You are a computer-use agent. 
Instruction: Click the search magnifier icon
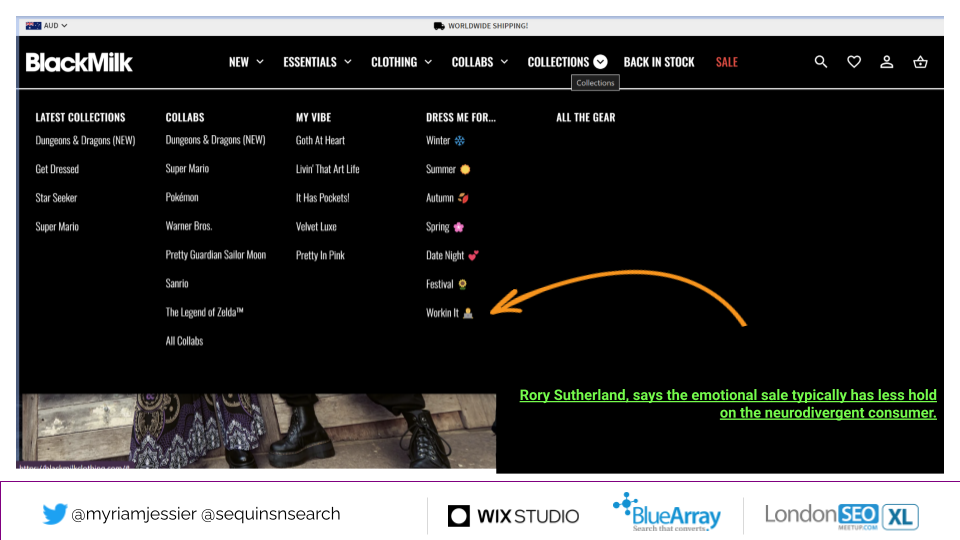[821, 62]
